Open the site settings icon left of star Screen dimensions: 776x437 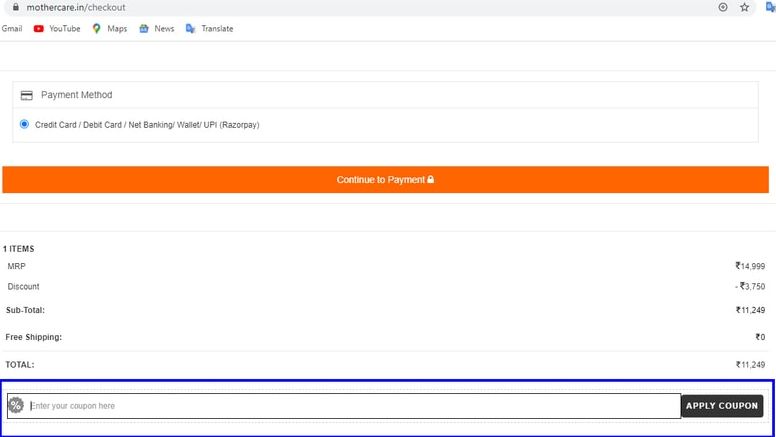pyautogui.click(x=723, y=7)
